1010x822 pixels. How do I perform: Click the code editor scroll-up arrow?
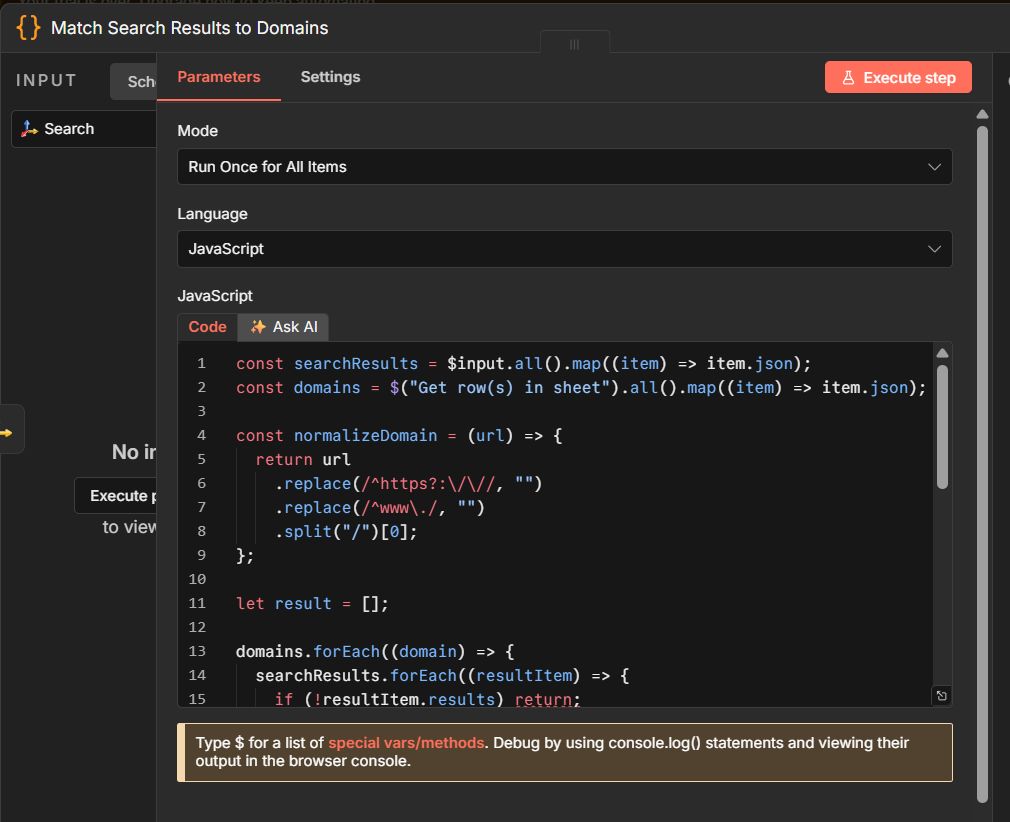[941, 353]
